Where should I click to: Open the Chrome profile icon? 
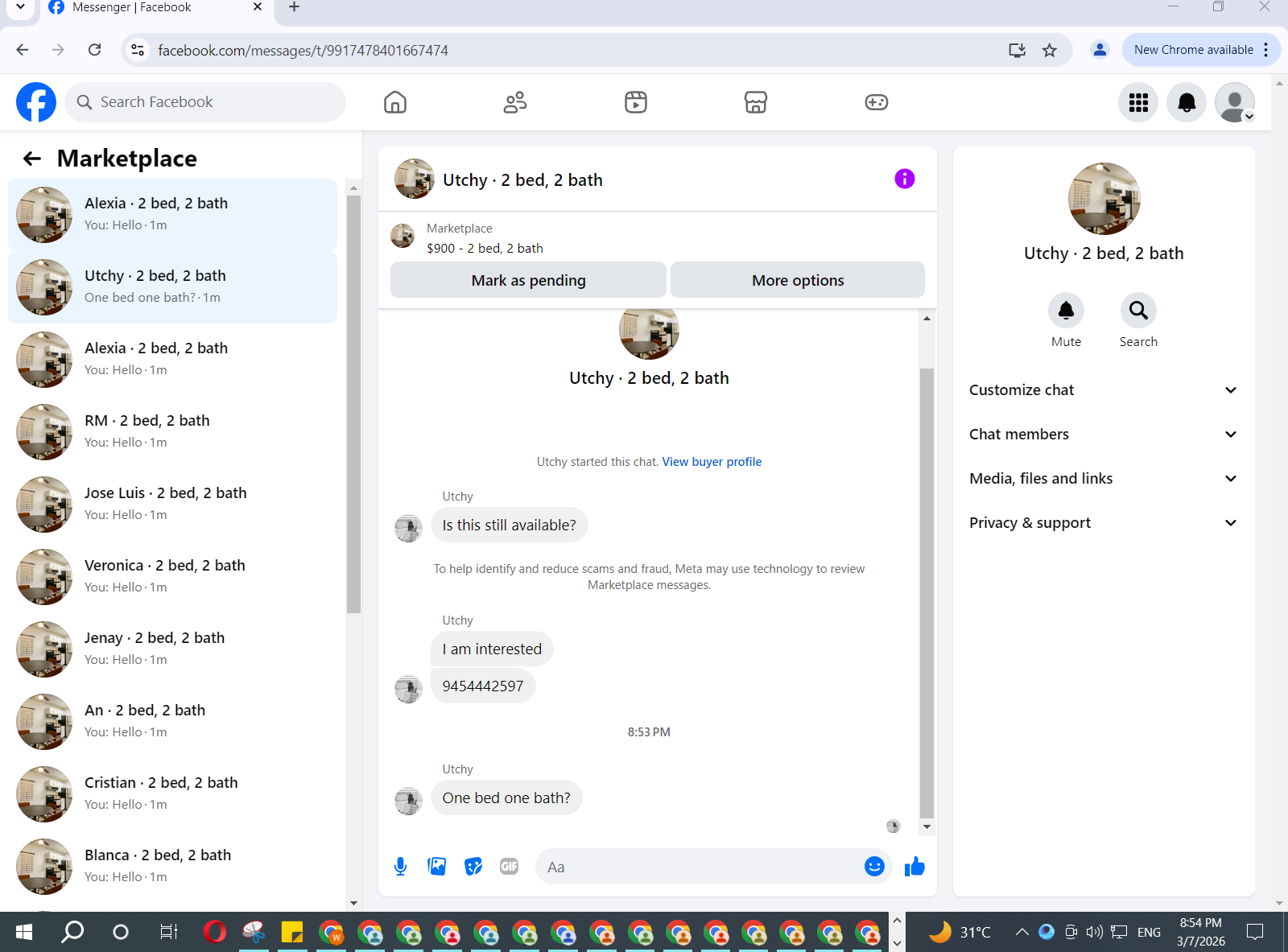click(x=1100, y=50)
